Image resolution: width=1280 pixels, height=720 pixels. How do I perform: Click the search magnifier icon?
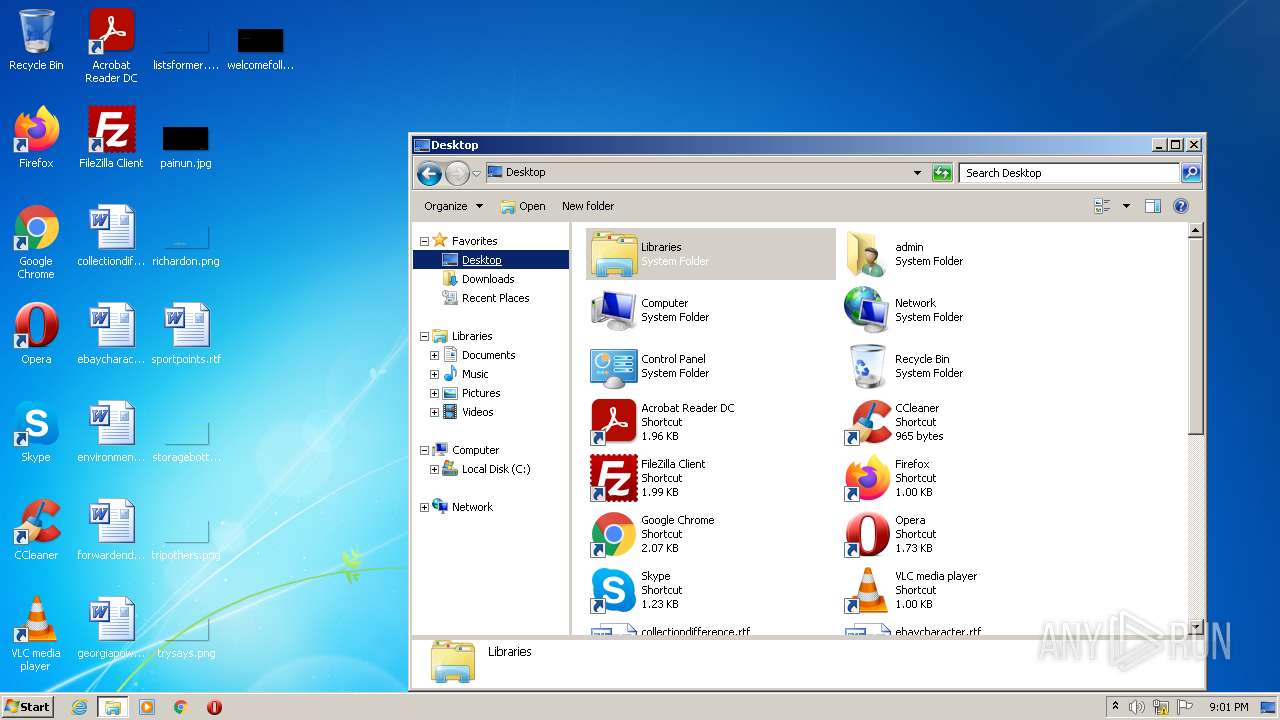(x=1191, y=173)
